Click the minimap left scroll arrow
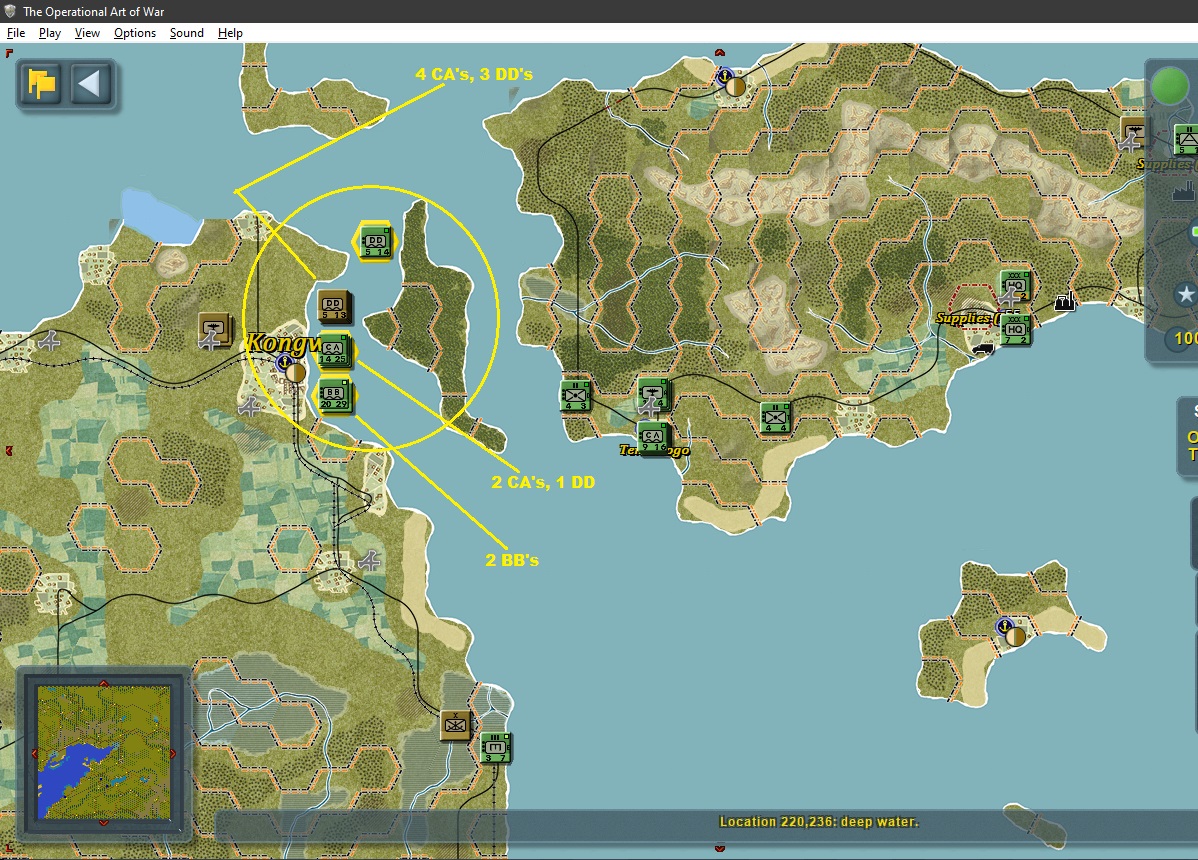1198x860 pixels. point(34,753)
